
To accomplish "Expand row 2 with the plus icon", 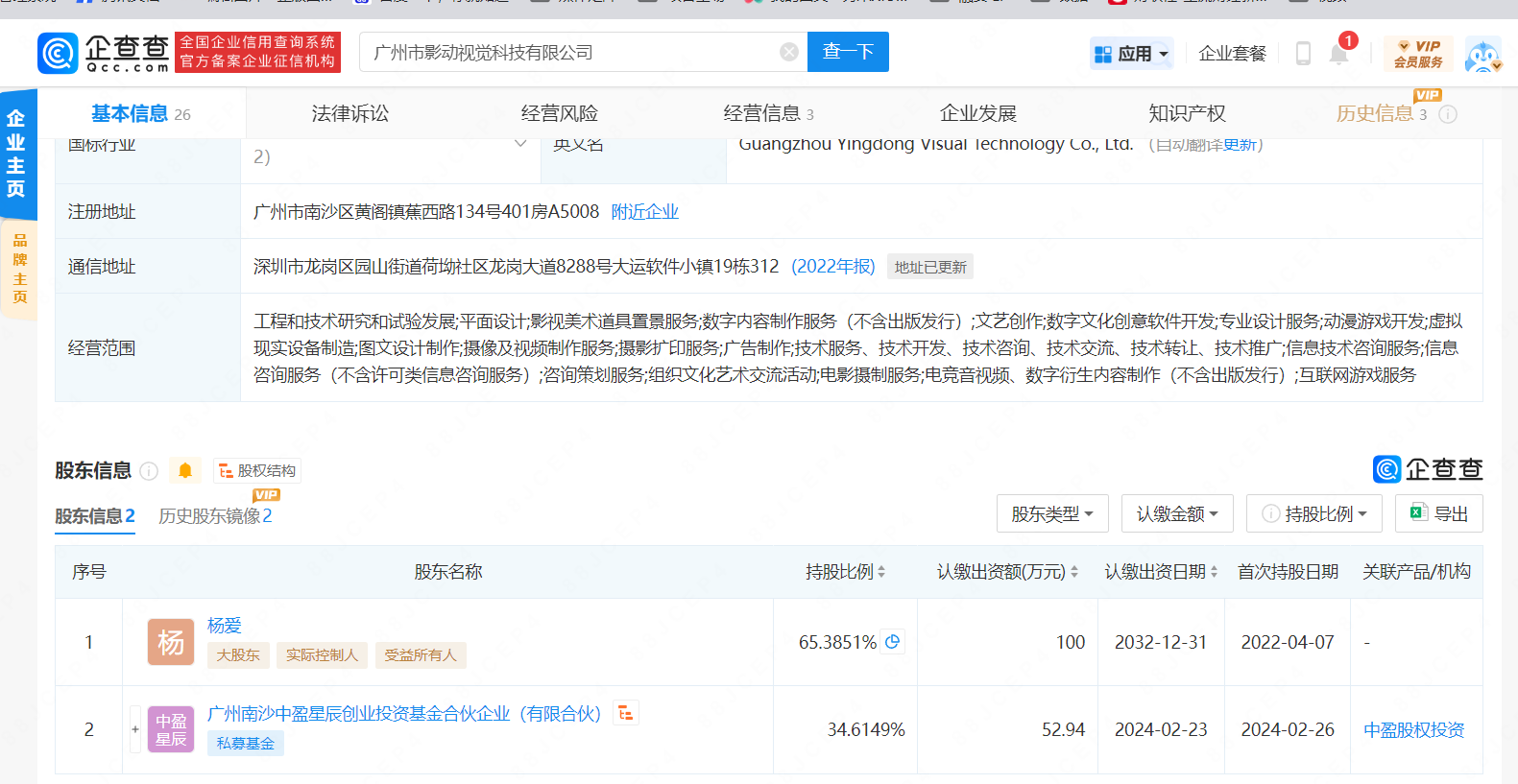I will click(x=135, y=729).
